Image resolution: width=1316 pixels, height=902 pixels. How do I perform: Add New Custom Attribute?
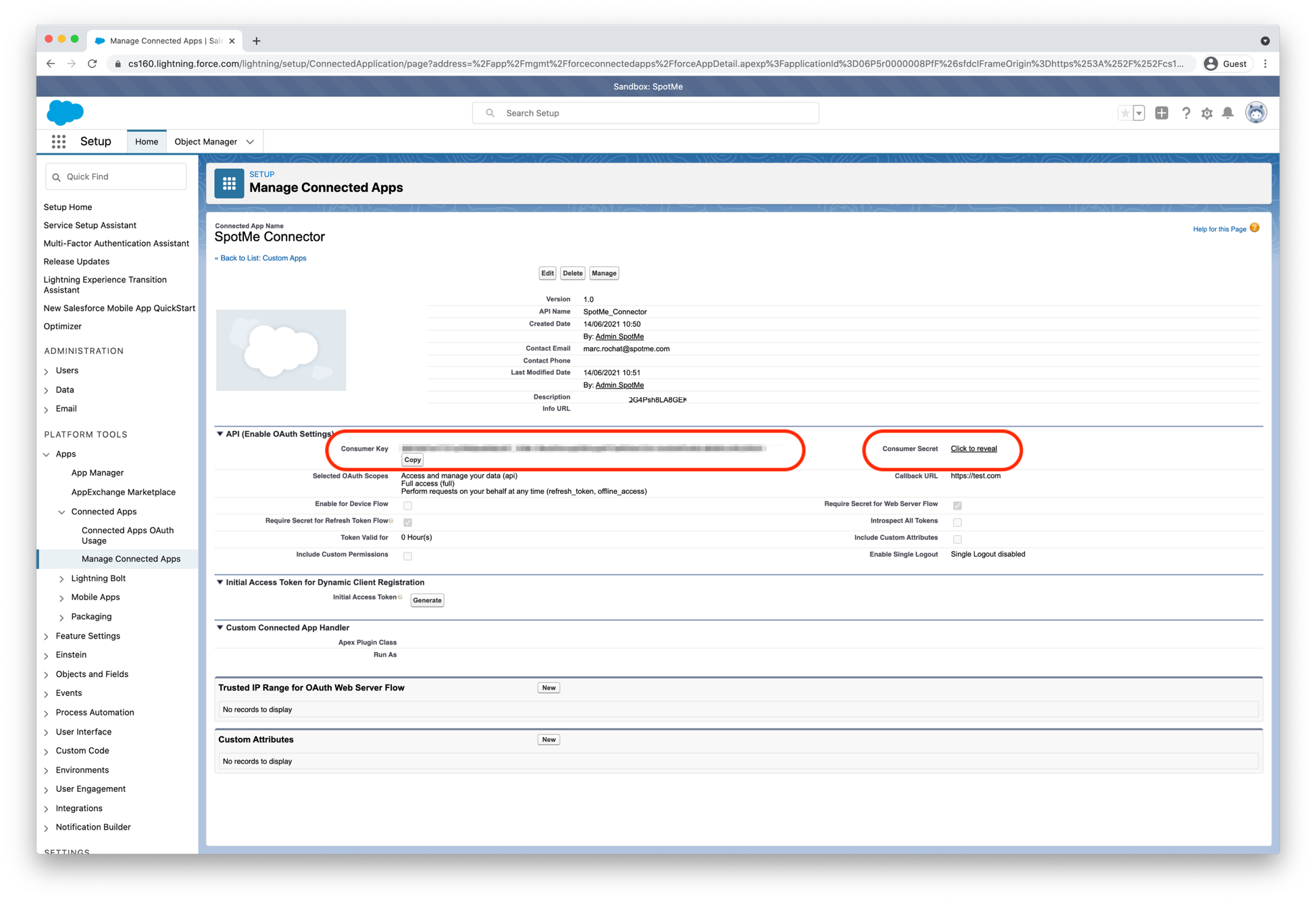pyautogui.click(x=549, y=739)
